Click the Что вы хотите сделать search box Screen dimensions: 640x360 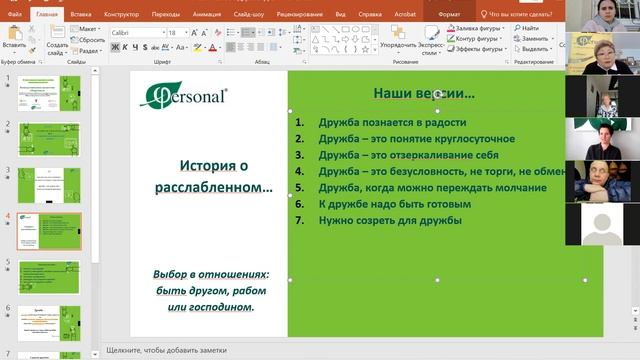[x=517, y=14]
